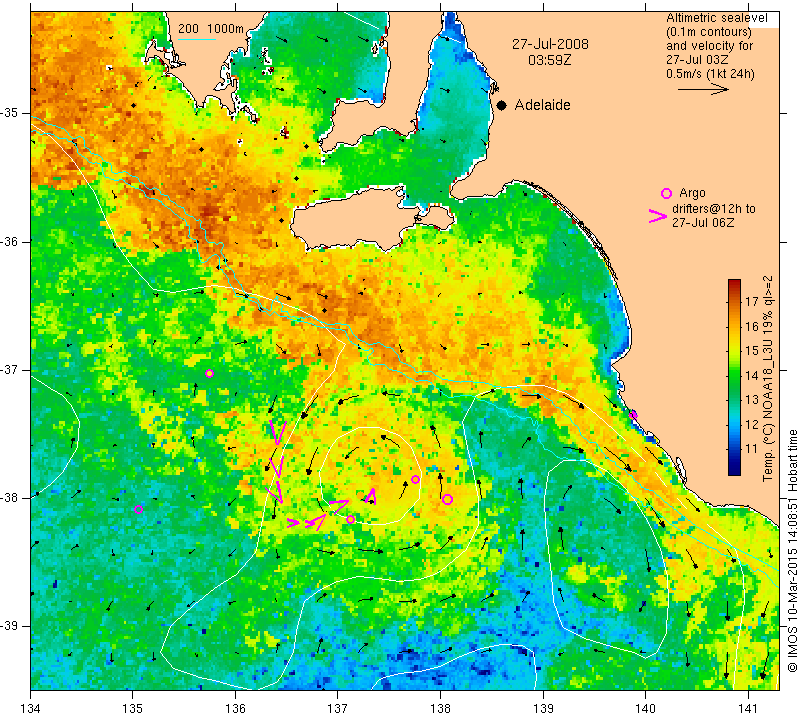Click the '200 1000m' depth legend text

point(211,29)
